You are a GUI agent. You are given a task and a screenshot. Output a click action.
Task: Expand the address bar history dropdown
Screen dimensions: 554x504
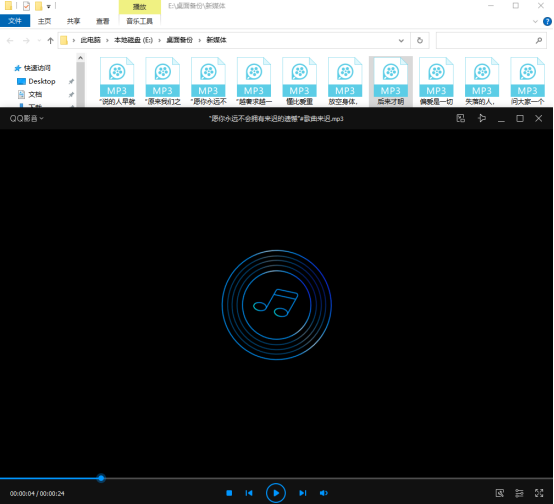[x=401, y=40]
